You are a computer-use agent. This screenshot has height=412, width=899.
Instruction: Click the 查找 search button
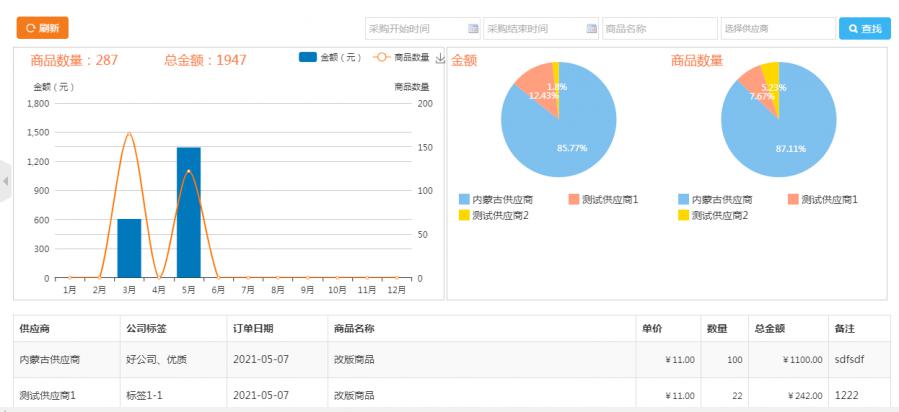point(864,28)
